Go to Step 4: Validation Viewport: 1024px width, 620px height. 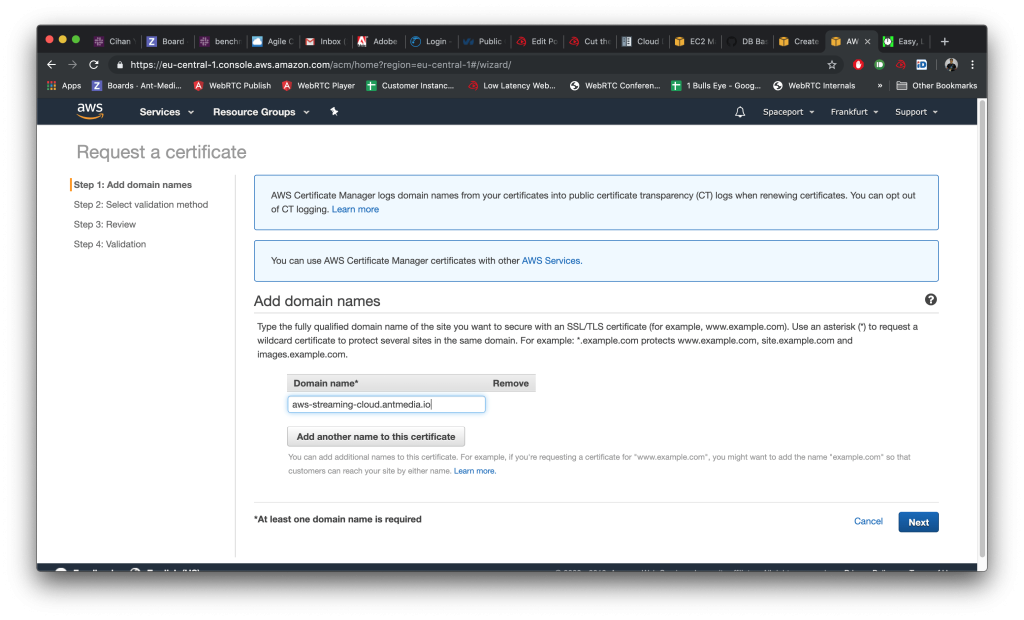point(110,244)
